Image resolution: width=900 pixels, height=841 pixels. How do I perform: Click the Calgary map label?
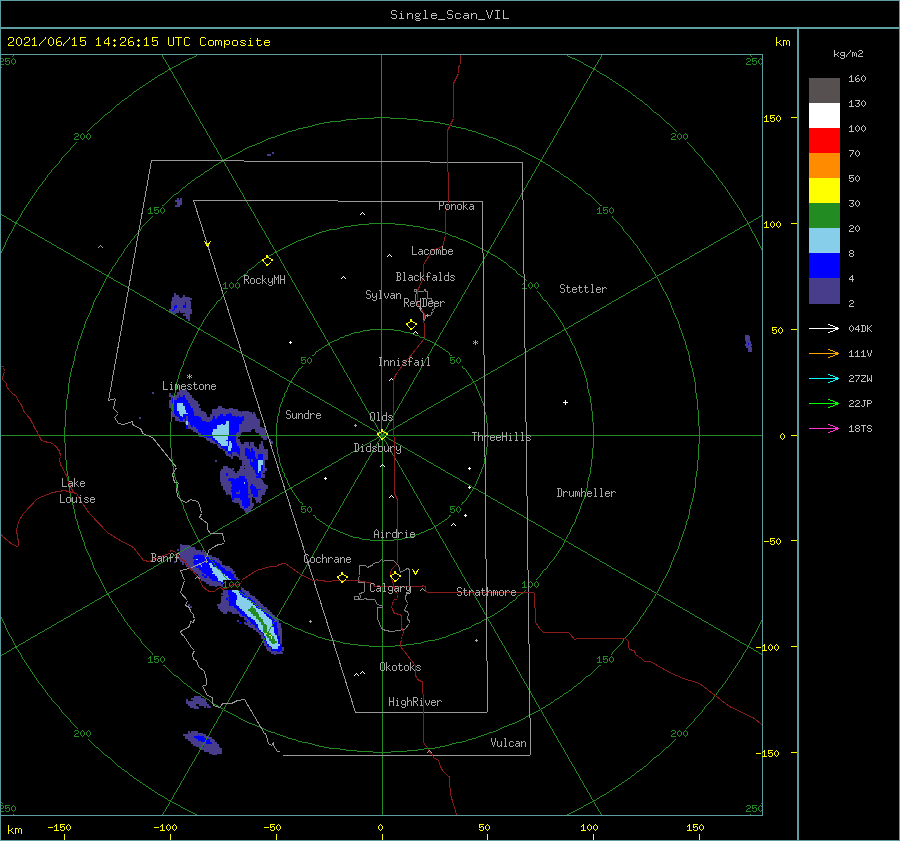point(390,588)
